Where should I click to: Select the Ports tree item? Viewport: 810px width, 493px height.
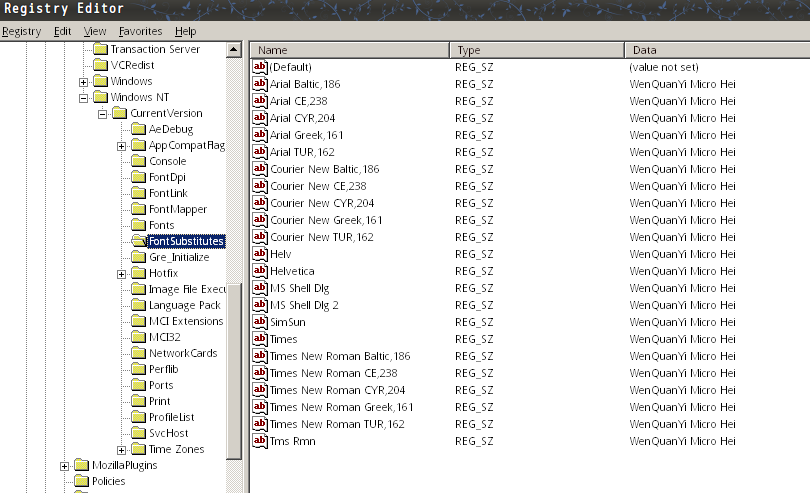161,386
